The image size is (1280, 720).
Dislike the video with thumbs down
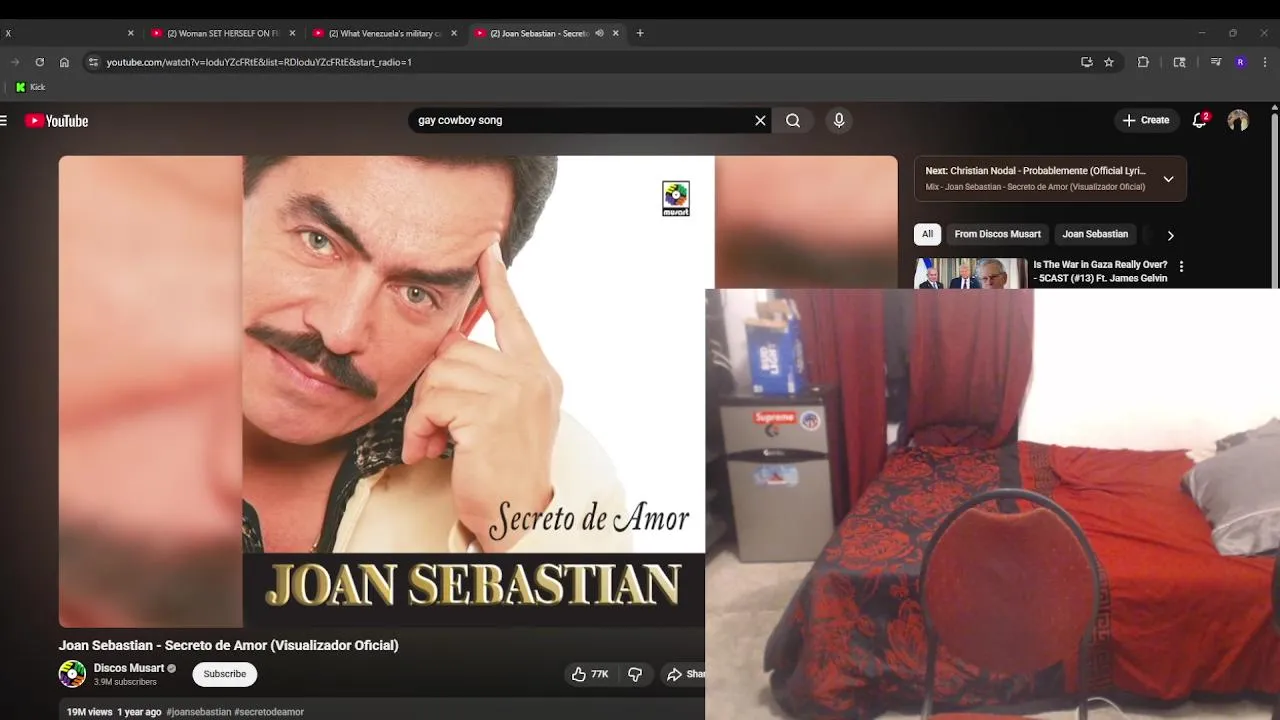click(x=635, y=674)
